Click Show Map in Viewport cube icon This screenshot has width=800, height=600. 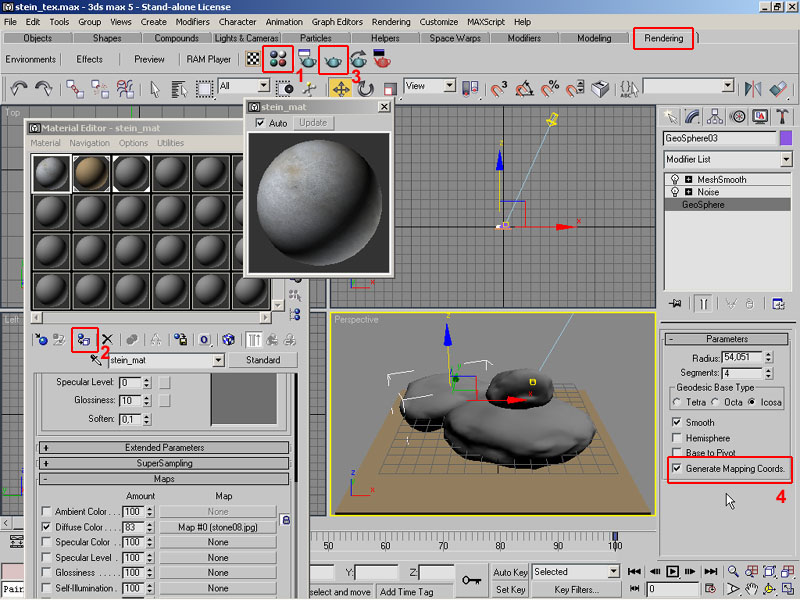(229, 340)
